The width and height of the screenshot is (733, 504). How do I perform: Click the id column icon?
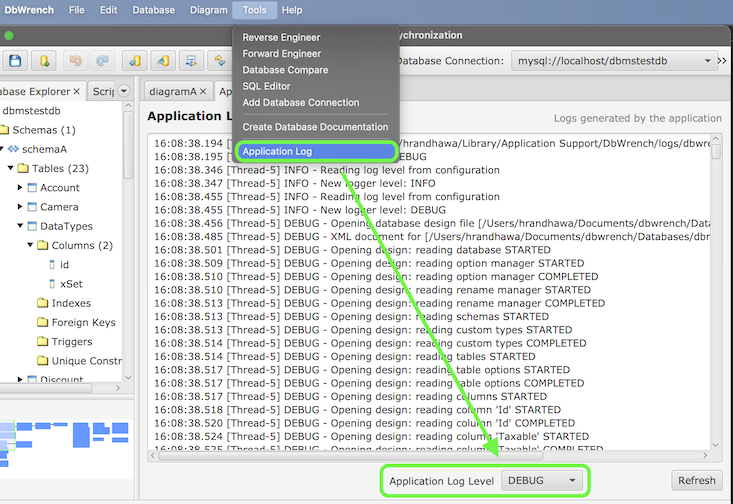tap(52, 265)
